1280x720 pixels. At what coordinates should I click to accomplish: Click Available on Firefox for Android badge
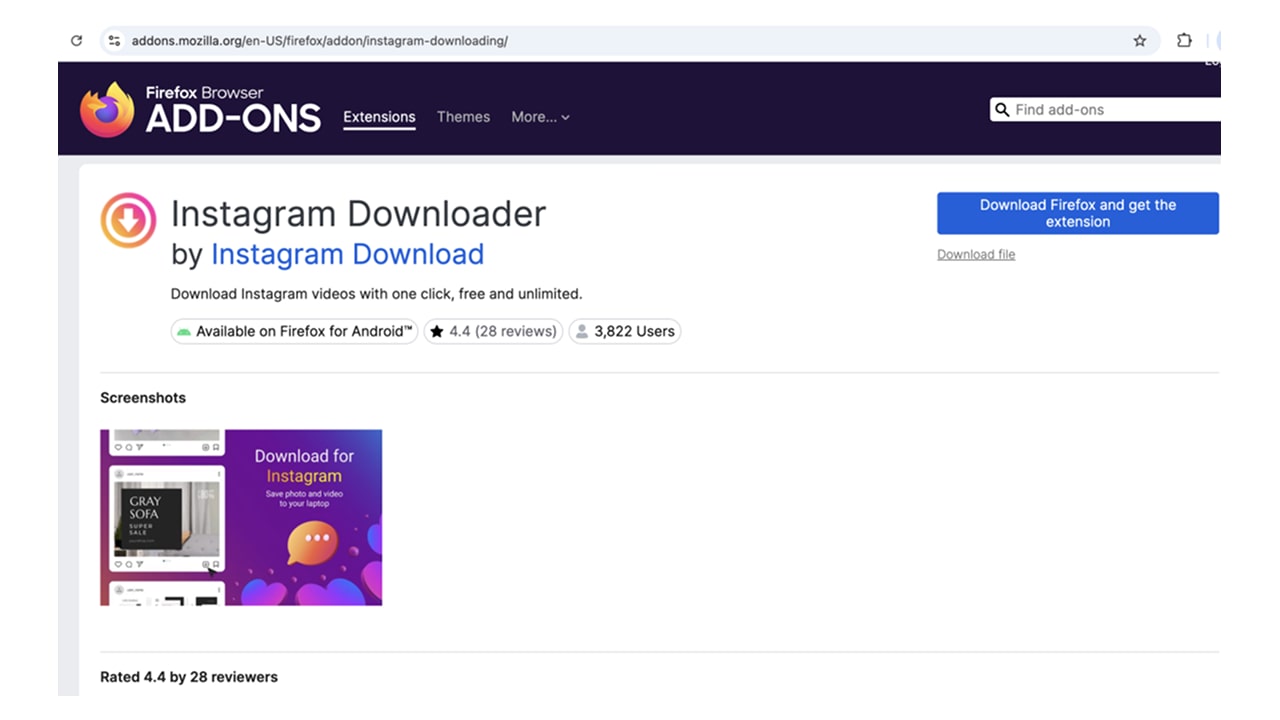[x=294, y=331]
